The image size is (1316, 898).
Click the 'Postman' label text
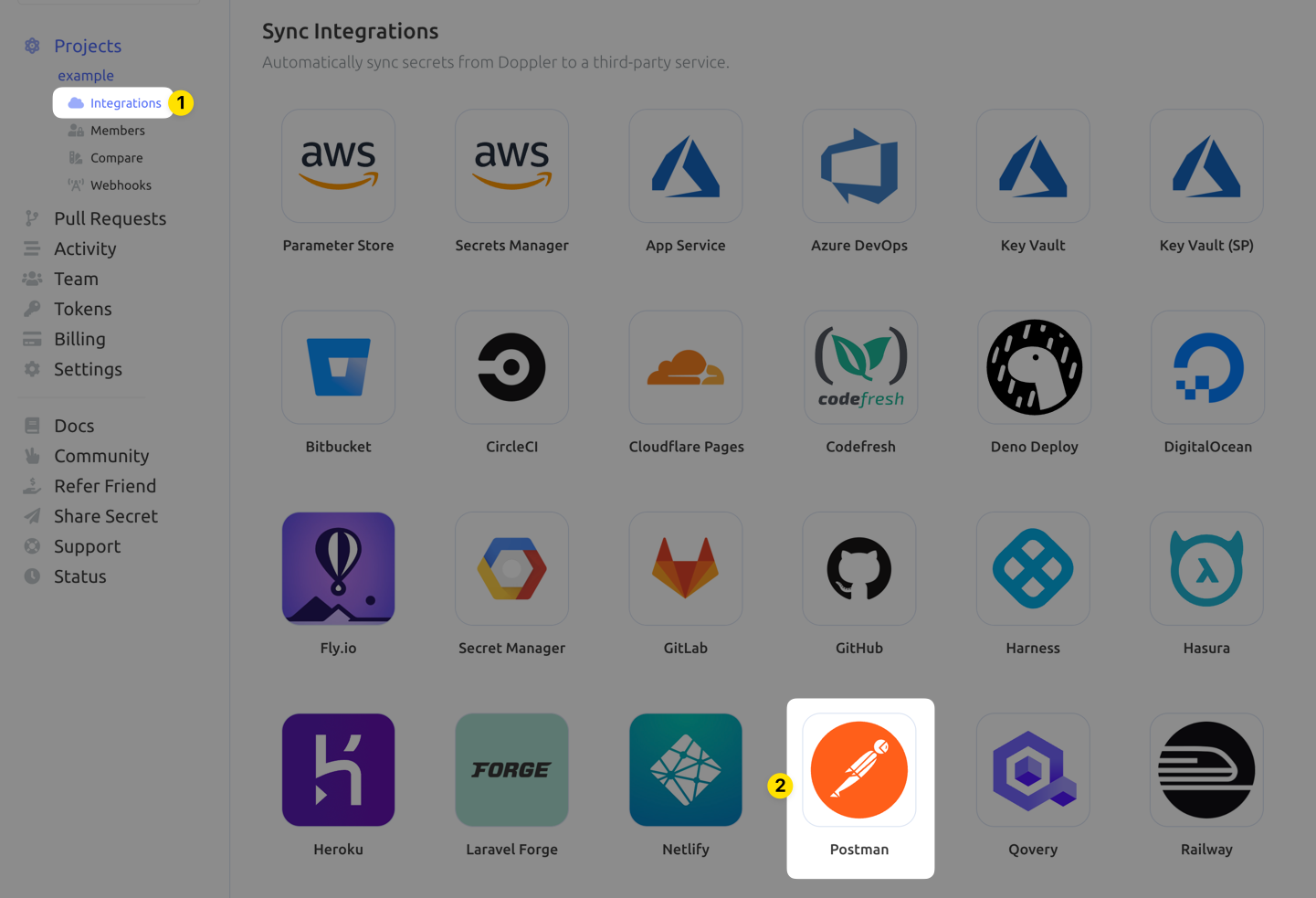pyautogui.click(x=859, y=850)
